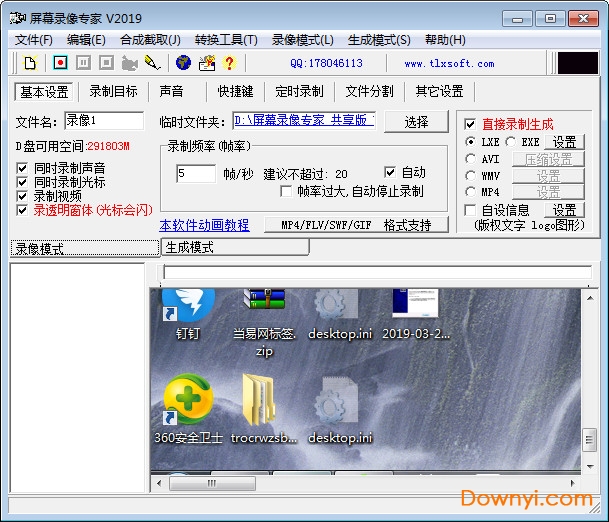This screenshot has width=609, height=522.
Task: Uncheck the 自动 frame rate checkbox
Action: tap(390, 172)
